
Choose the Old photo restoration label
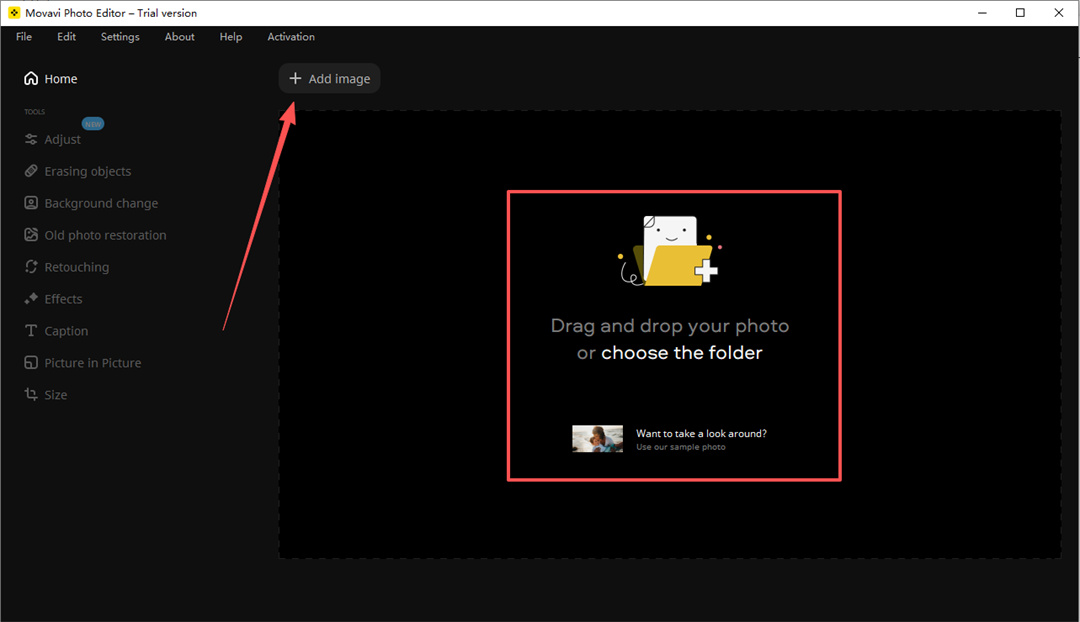(x=105, y=235)
